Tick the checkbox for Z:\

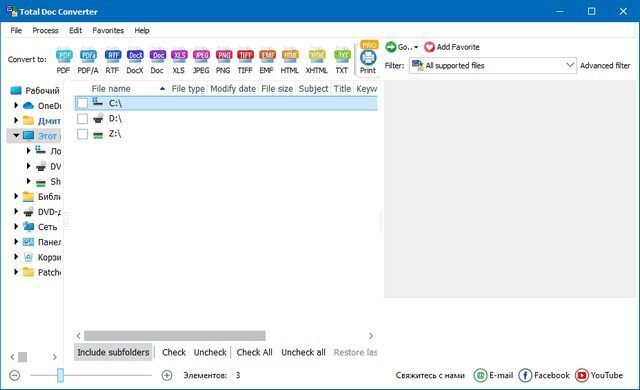[x=82, y=134]
